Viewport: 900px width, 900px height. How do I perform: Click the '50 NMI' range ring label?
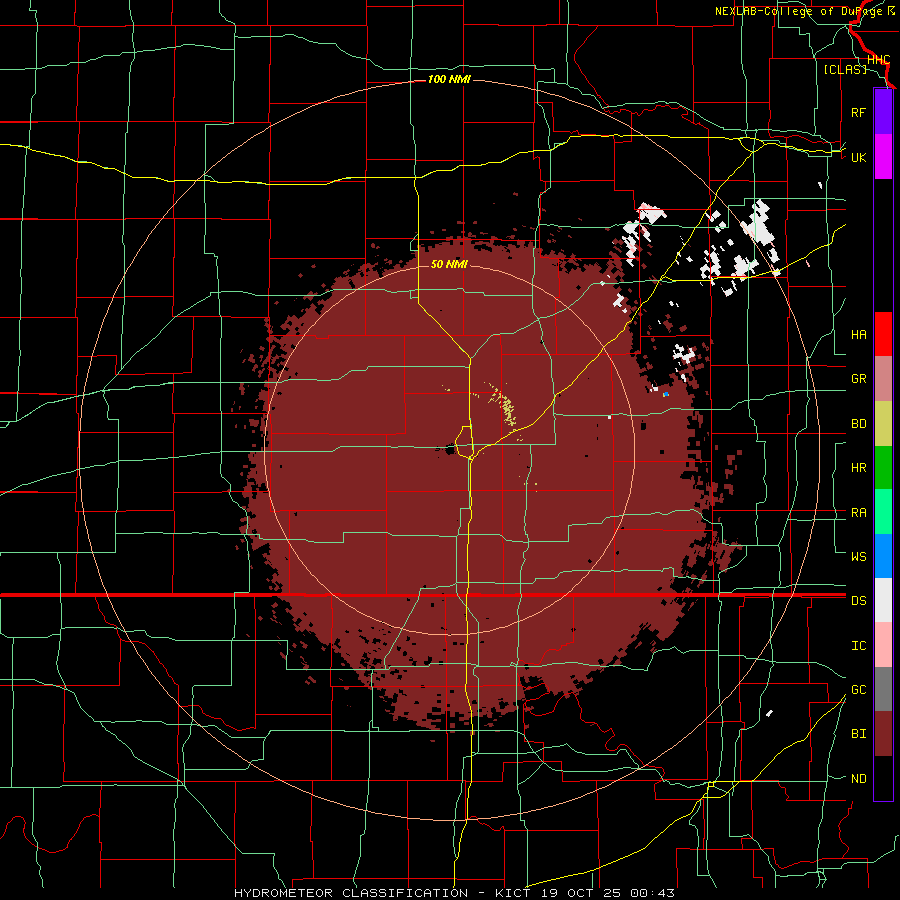click(x=449, y=264)
